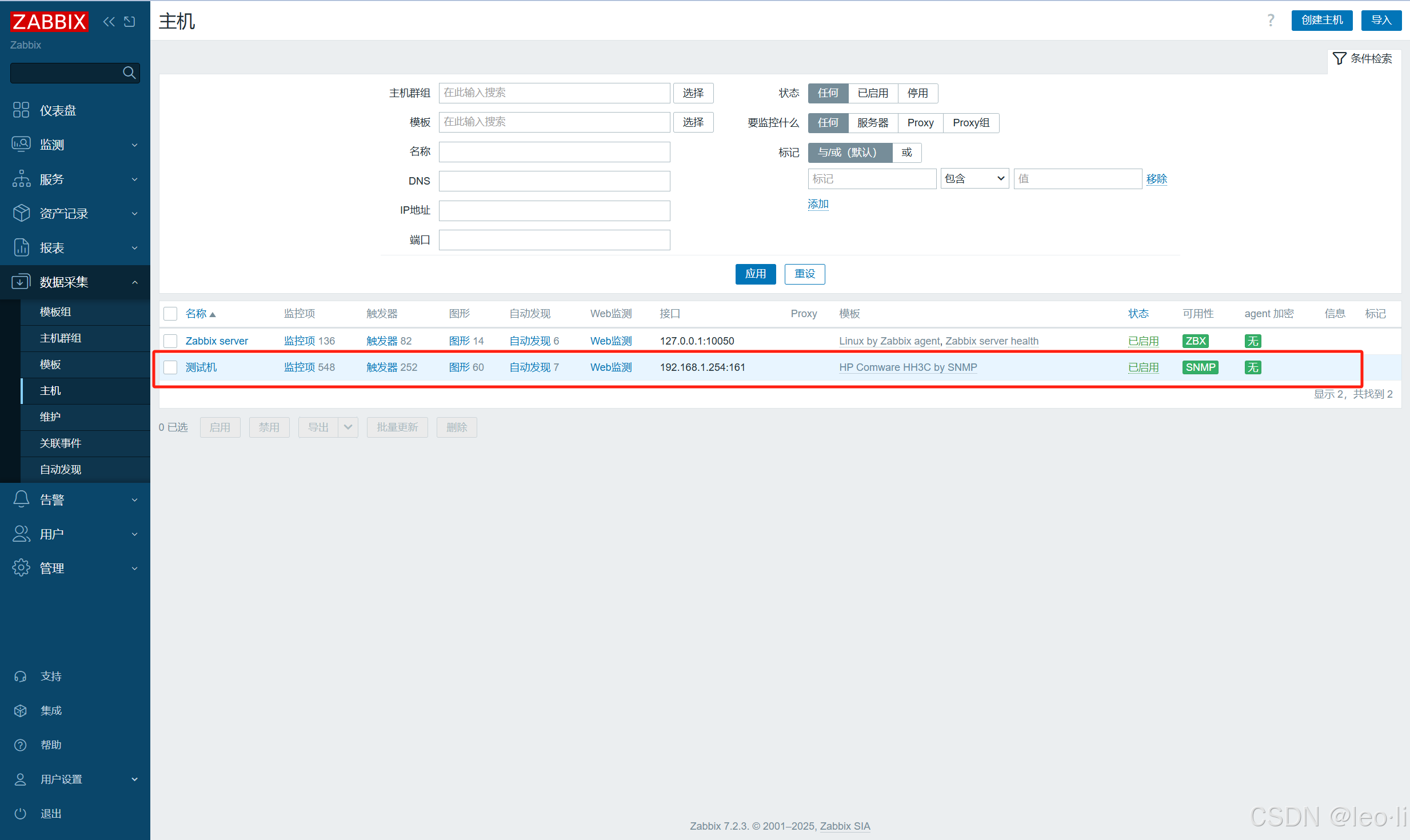Viewport: 1410px width, 840px height.
Task: Open 支持 headset icon
Action: pyautogui.click(x=21, y=676)
